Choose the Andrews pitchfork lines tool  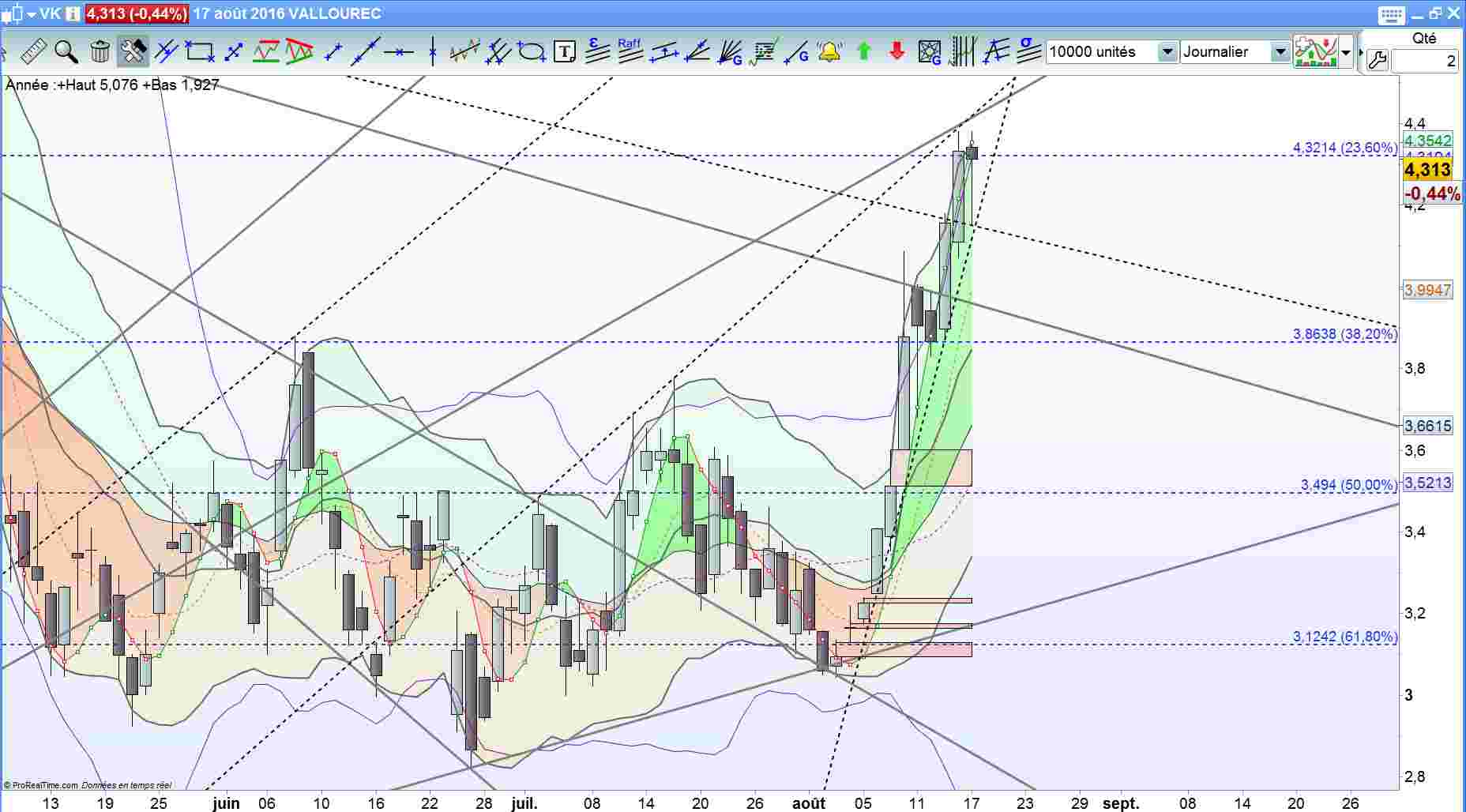(x=498, y=52)
